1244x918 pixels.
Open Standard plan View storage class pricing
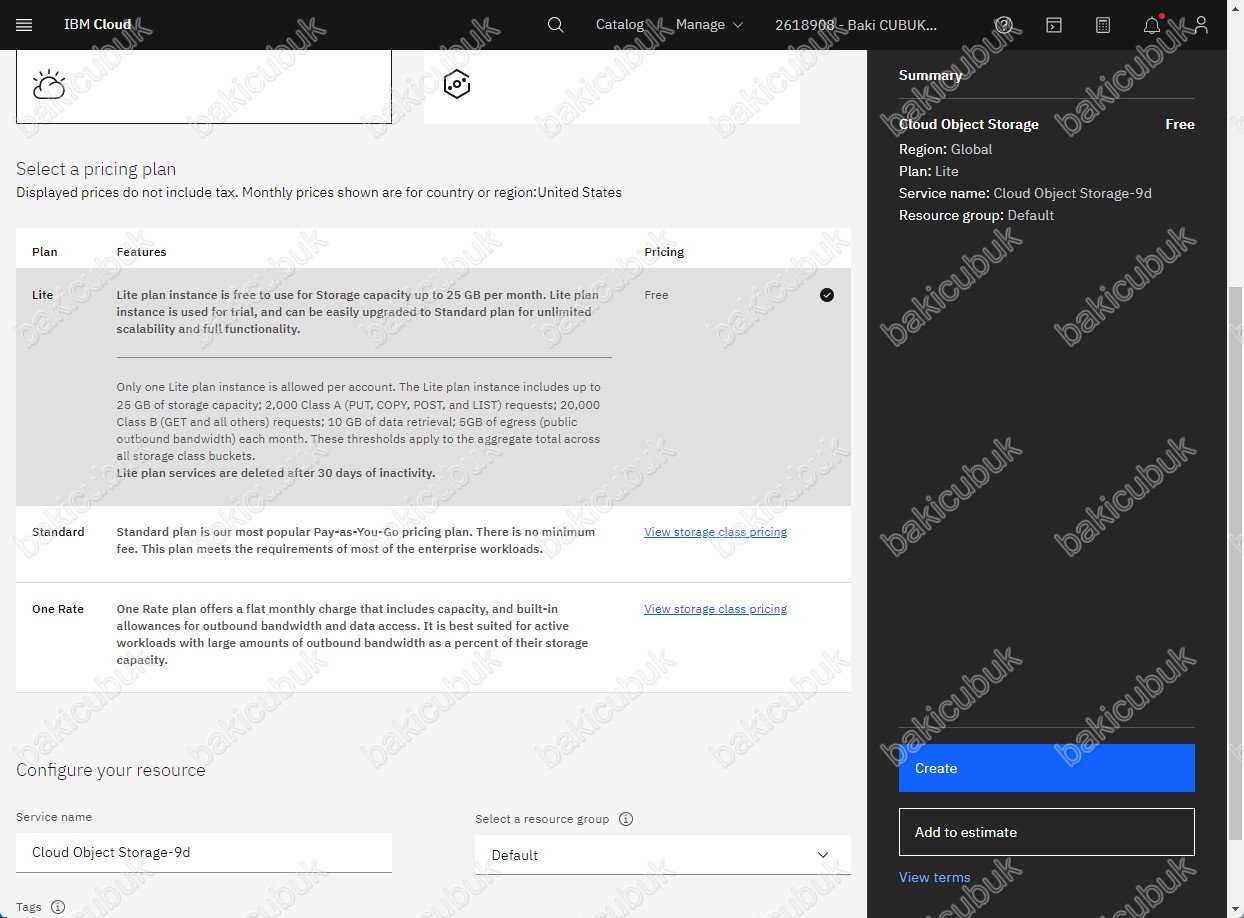click(x=716, y=532)
